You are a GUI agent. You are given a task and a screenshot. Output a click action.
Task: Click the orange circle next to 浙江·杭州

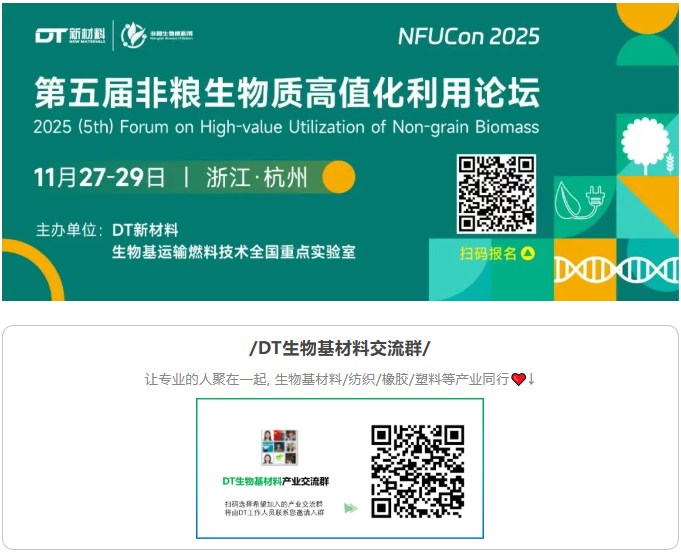[x=339, y=177]
